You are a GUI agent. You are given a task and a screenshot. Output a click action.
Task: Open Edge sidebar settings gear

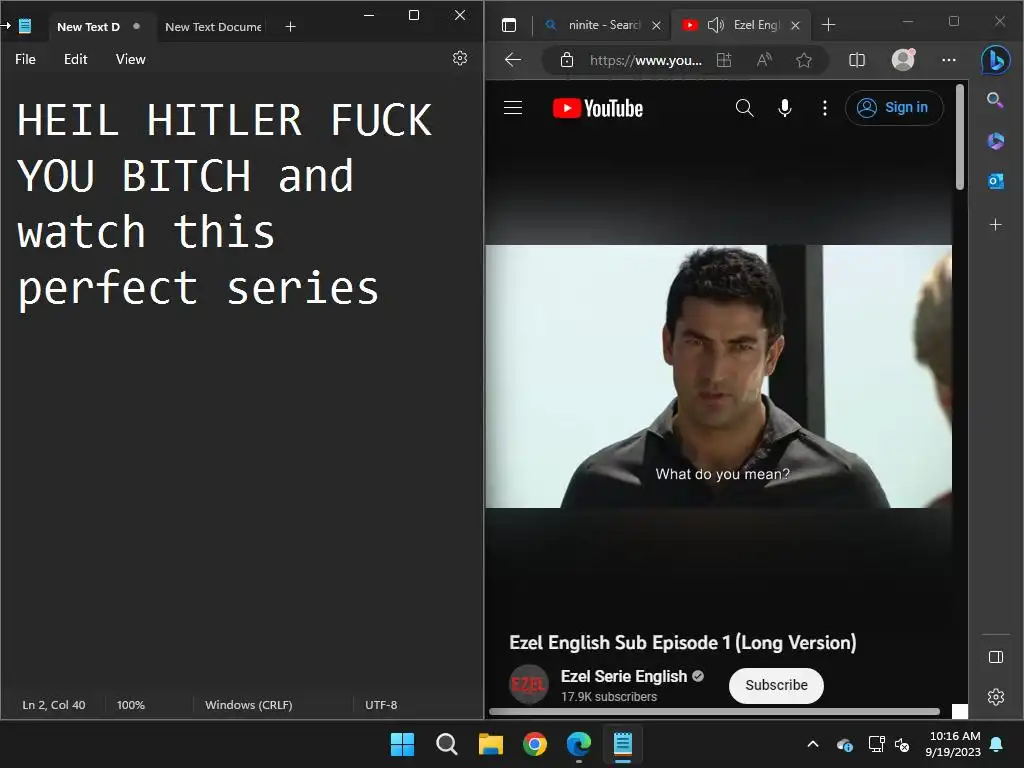(996, 697)
